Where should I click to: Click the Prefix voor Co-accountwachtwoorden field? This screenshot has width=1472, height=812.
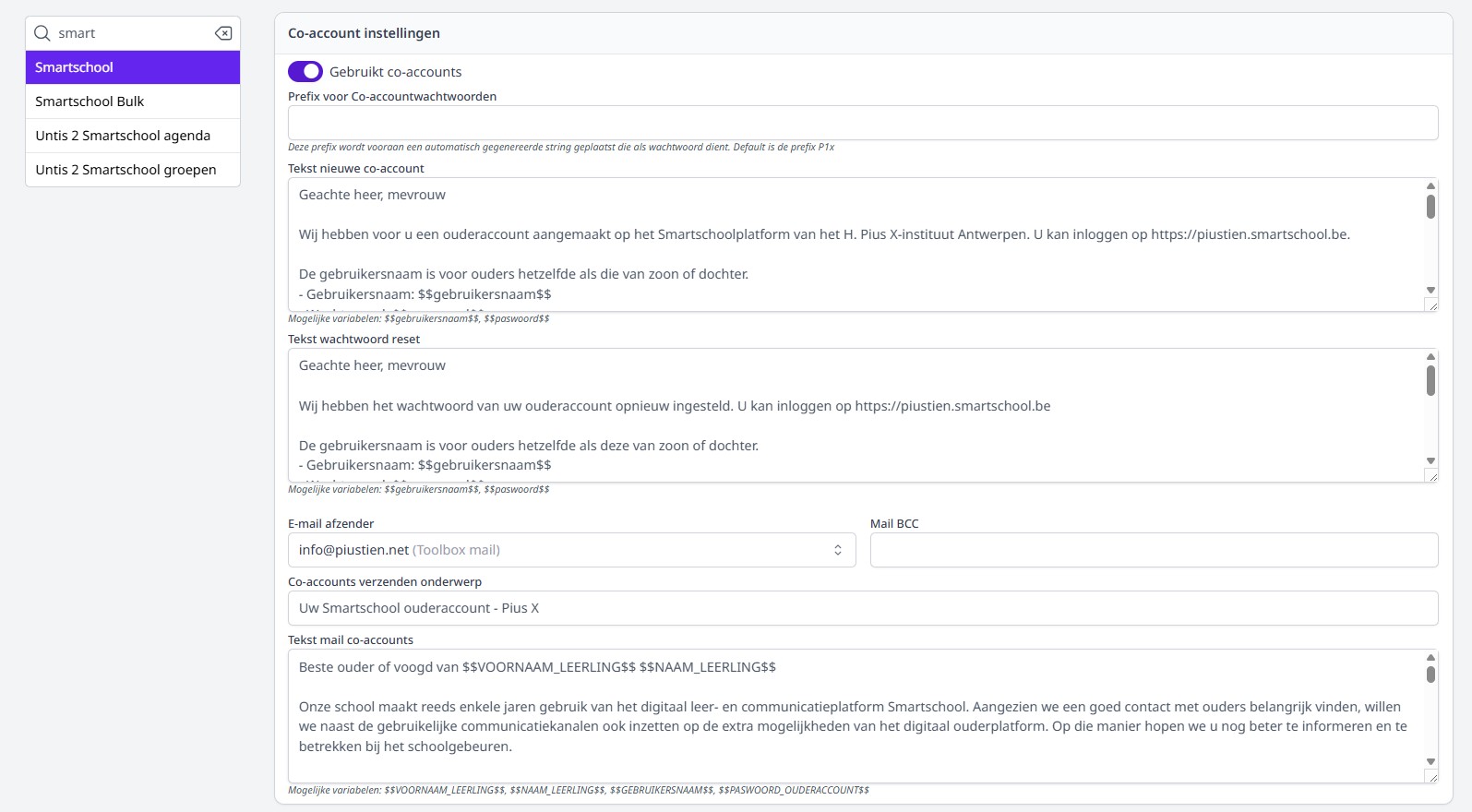[862, 123]
